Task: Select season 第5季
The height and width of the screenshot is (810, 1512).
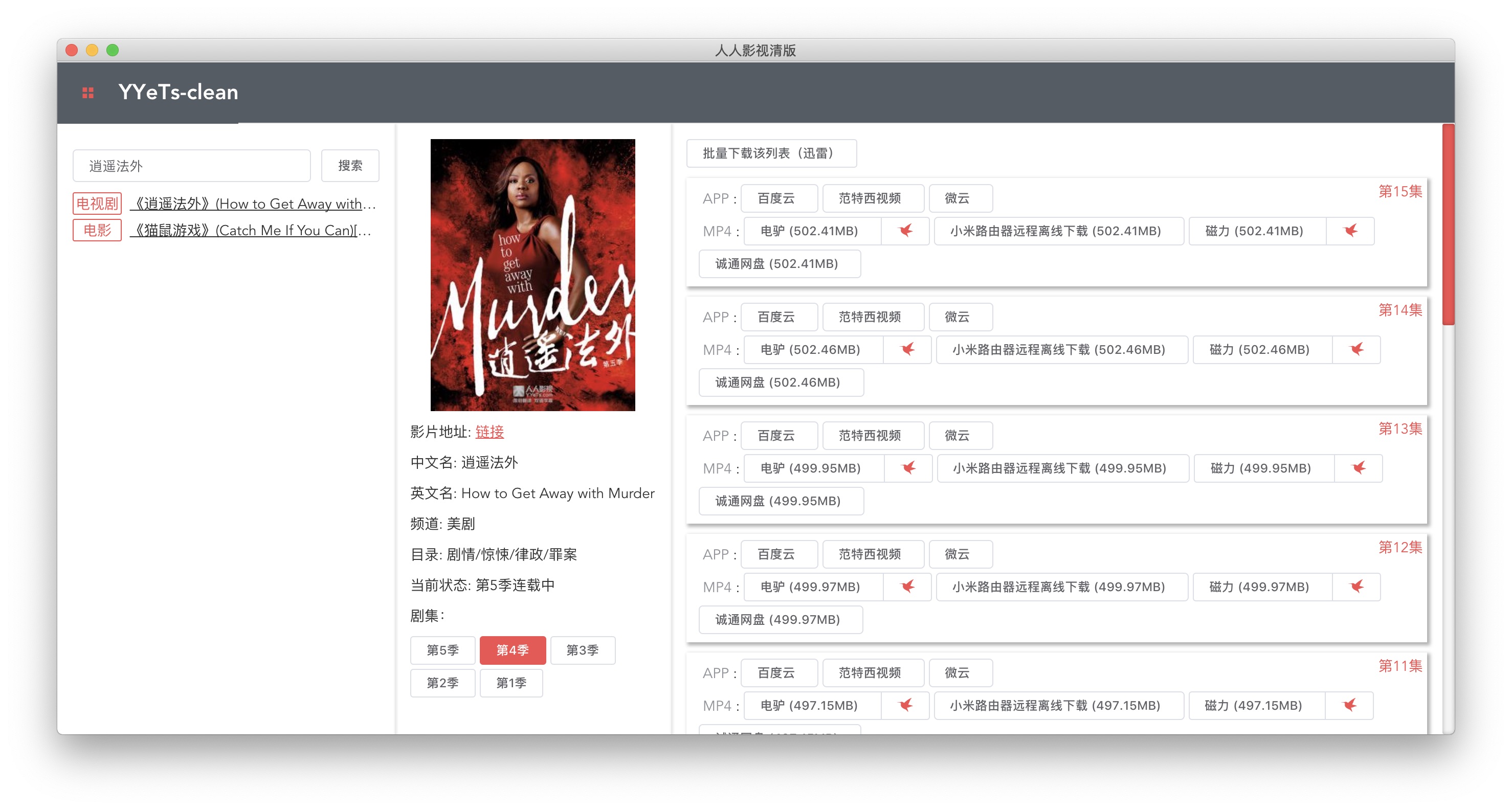Action: coord(442,650)
